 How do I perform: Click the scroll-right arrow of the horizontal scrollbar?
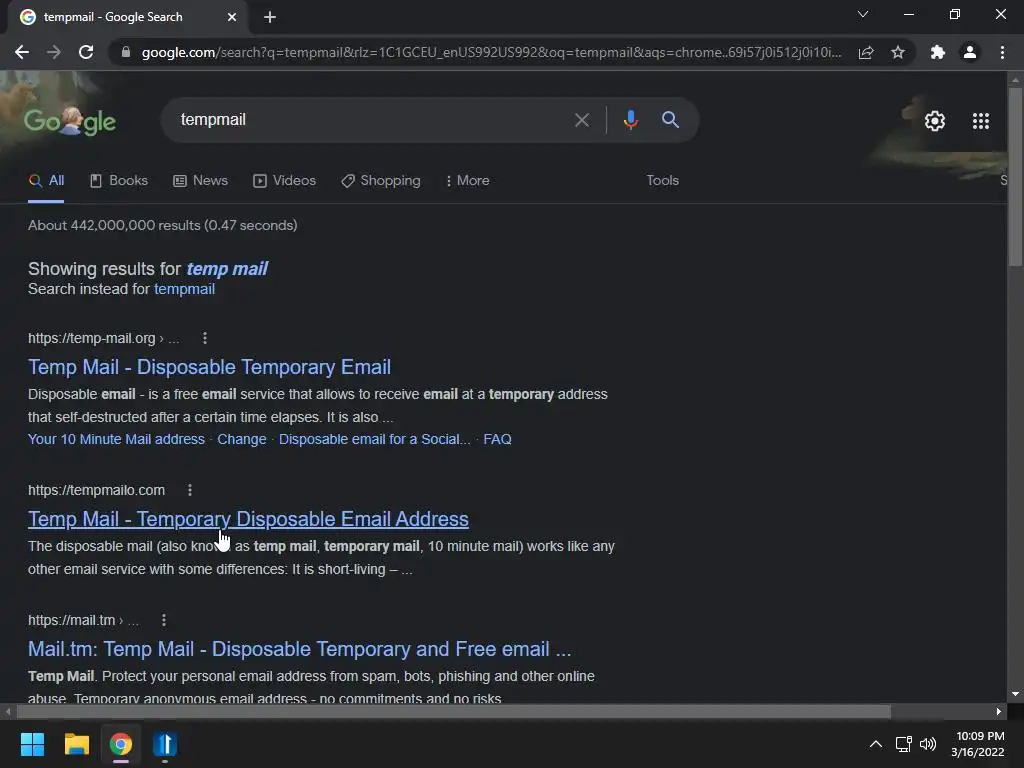click(999, 711)
